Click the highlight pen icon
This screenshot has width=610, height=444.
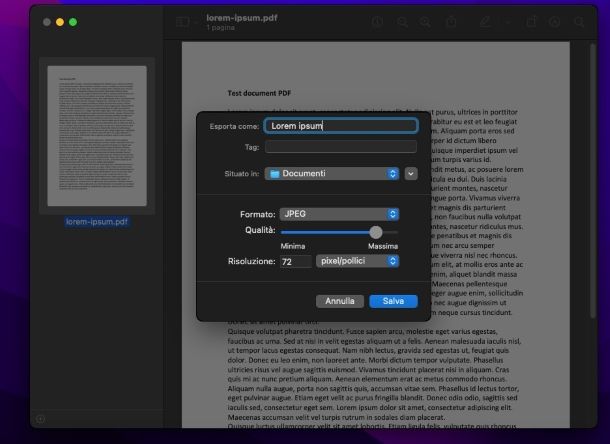point(485,22)
